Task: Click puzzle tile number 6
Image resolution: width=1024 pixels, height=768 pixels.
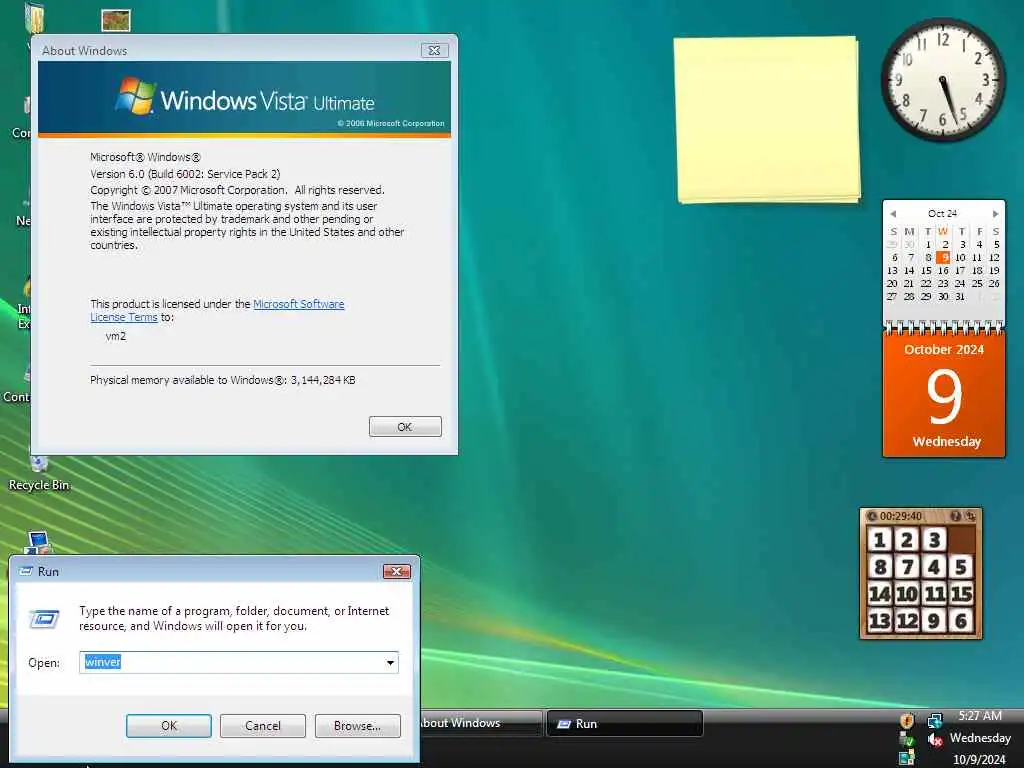Action: click(961, 620)
